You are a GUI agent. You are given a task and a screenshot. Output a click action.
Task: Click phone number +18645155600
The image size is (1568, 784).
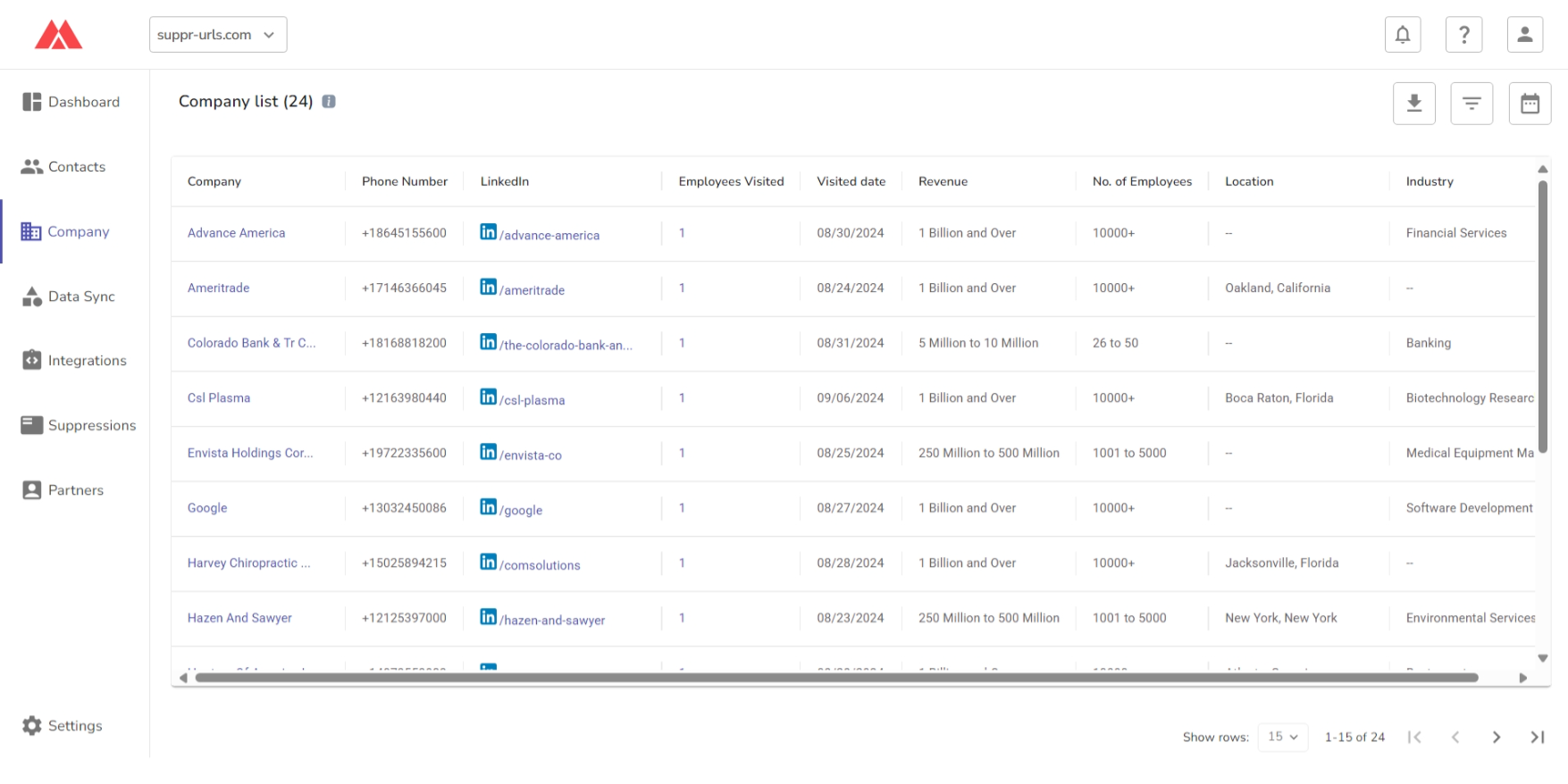[x=404, y=233]
